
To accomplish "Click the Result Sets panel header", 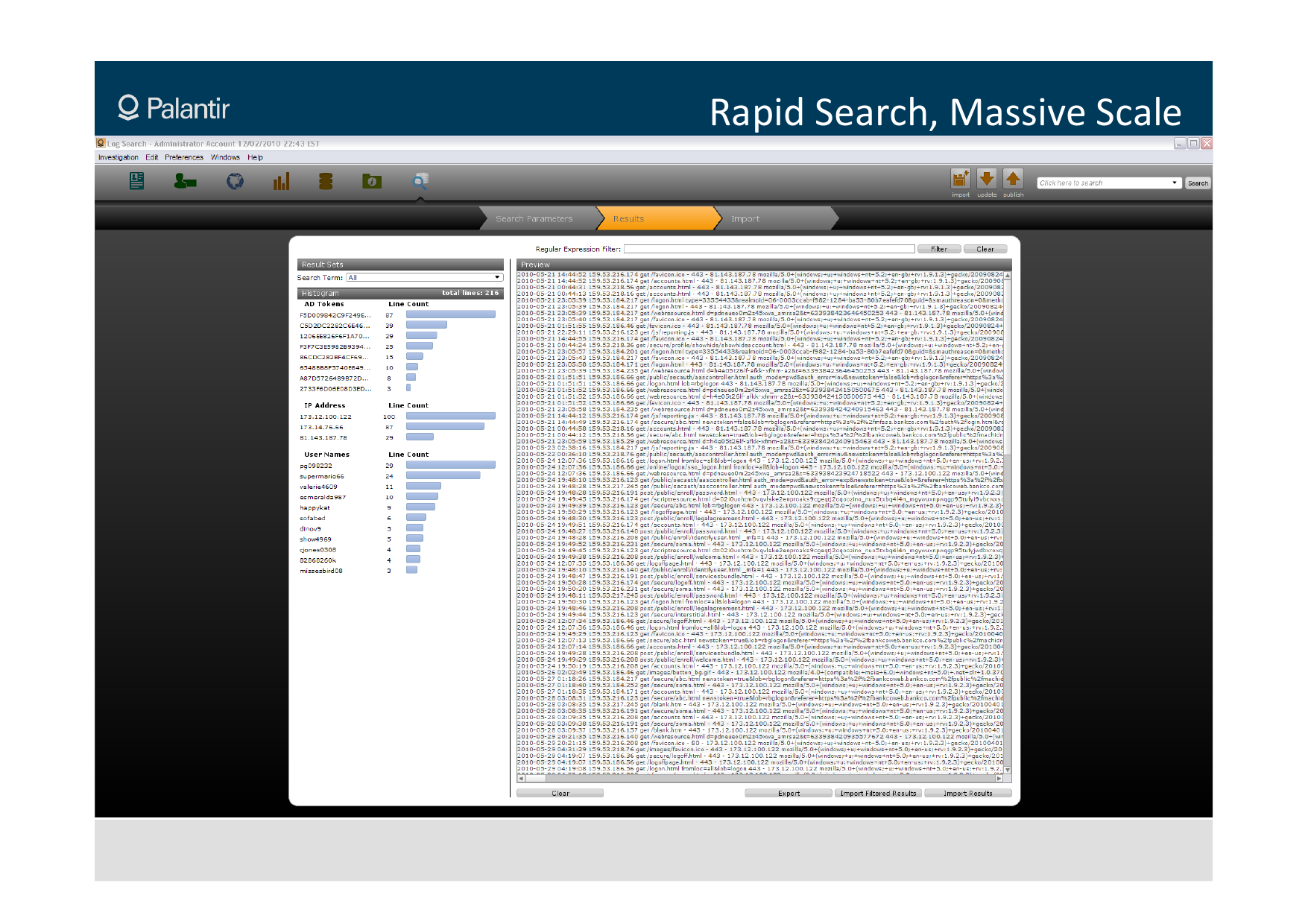I will (400, 265).
